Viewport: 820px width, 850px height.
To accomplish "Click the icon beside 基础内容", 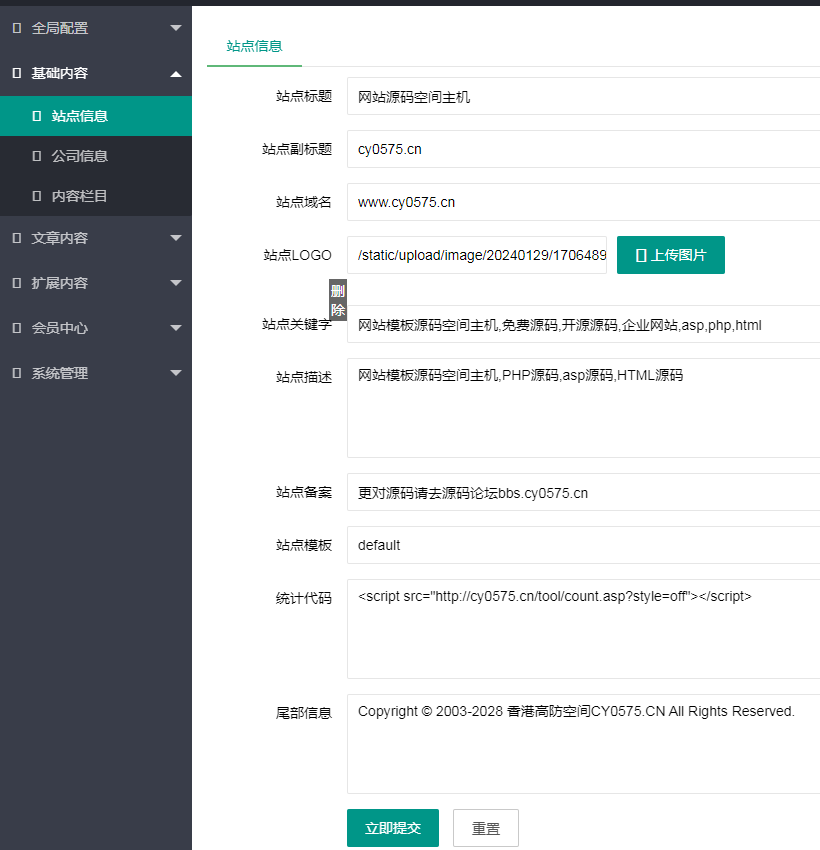I will coord(17,73).
